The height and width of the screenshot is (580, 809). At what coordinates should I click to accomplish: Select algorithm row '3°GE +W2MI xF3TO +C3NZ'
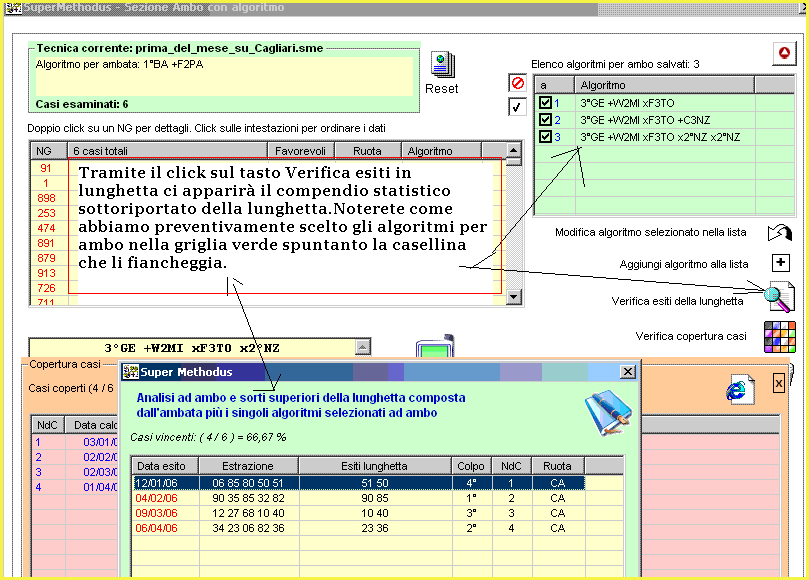click(665, 120)
